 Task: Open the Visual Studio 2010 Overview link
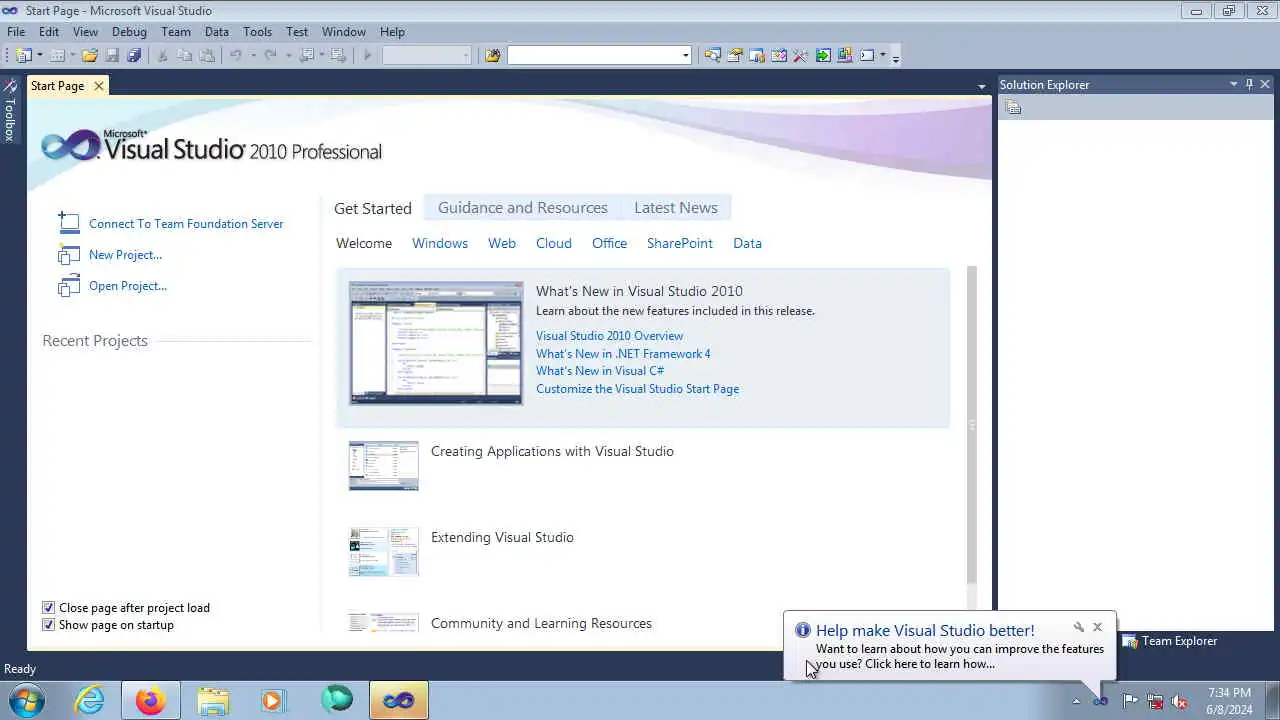click(x=610, y=336)
